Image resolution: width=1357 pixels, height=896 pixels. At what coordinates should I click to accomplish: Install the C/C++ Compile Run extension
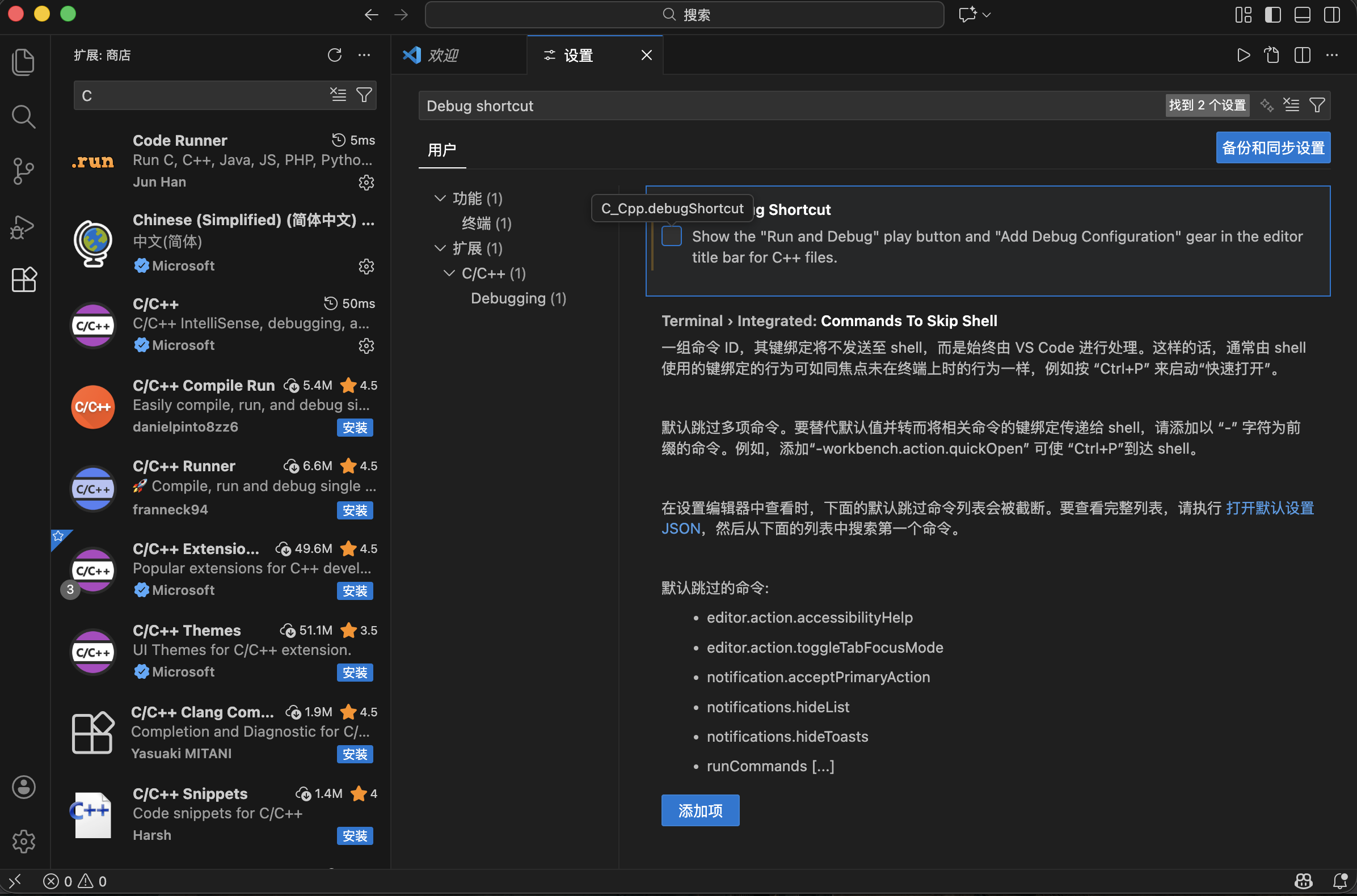coord(355,428)
